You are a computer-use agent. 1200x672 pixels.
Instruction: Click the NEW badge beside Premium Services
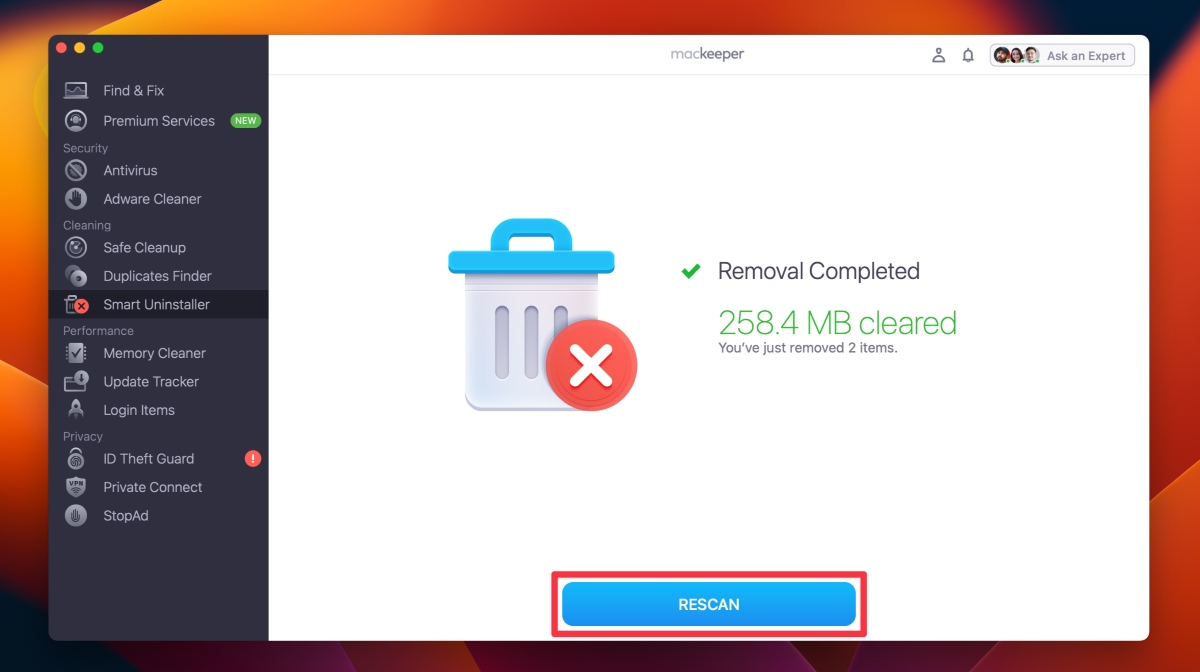tap(246, 121)
